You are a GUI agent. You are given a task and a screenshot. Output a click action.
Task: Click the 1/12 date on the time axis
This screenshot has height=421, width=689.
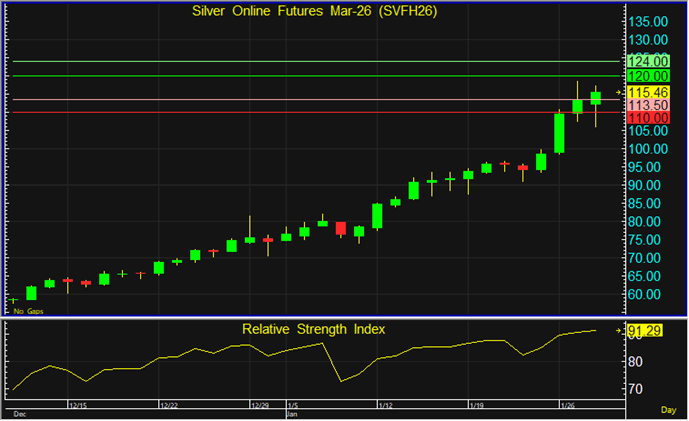[383, 406]
